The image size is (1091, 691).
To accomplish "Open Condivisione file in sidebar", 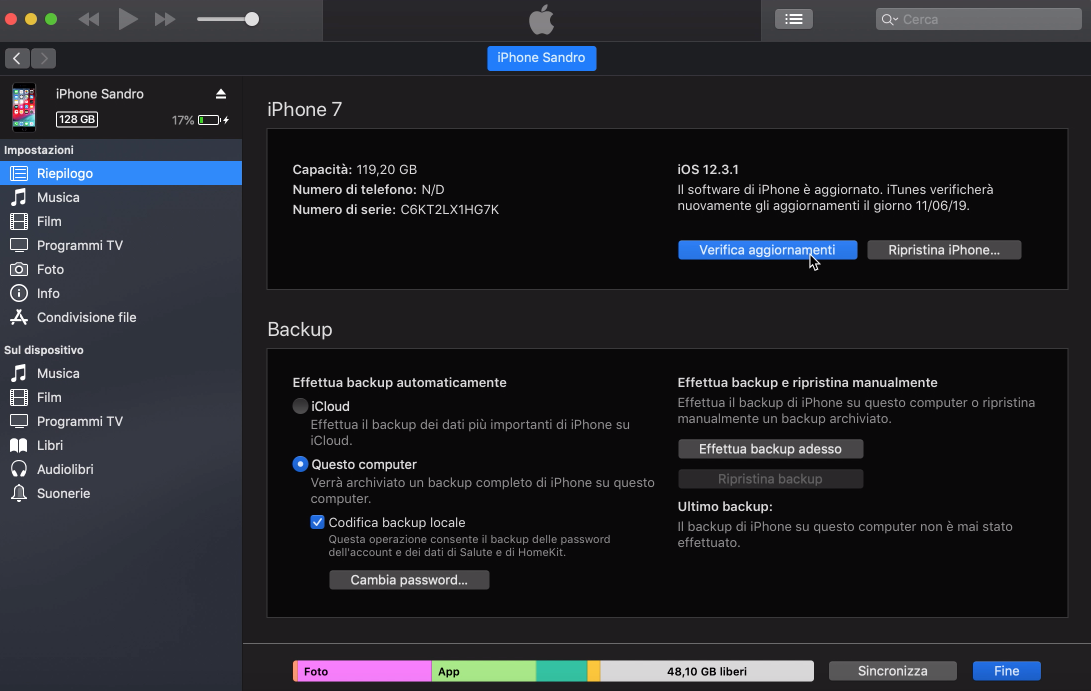I will point(121,317).
